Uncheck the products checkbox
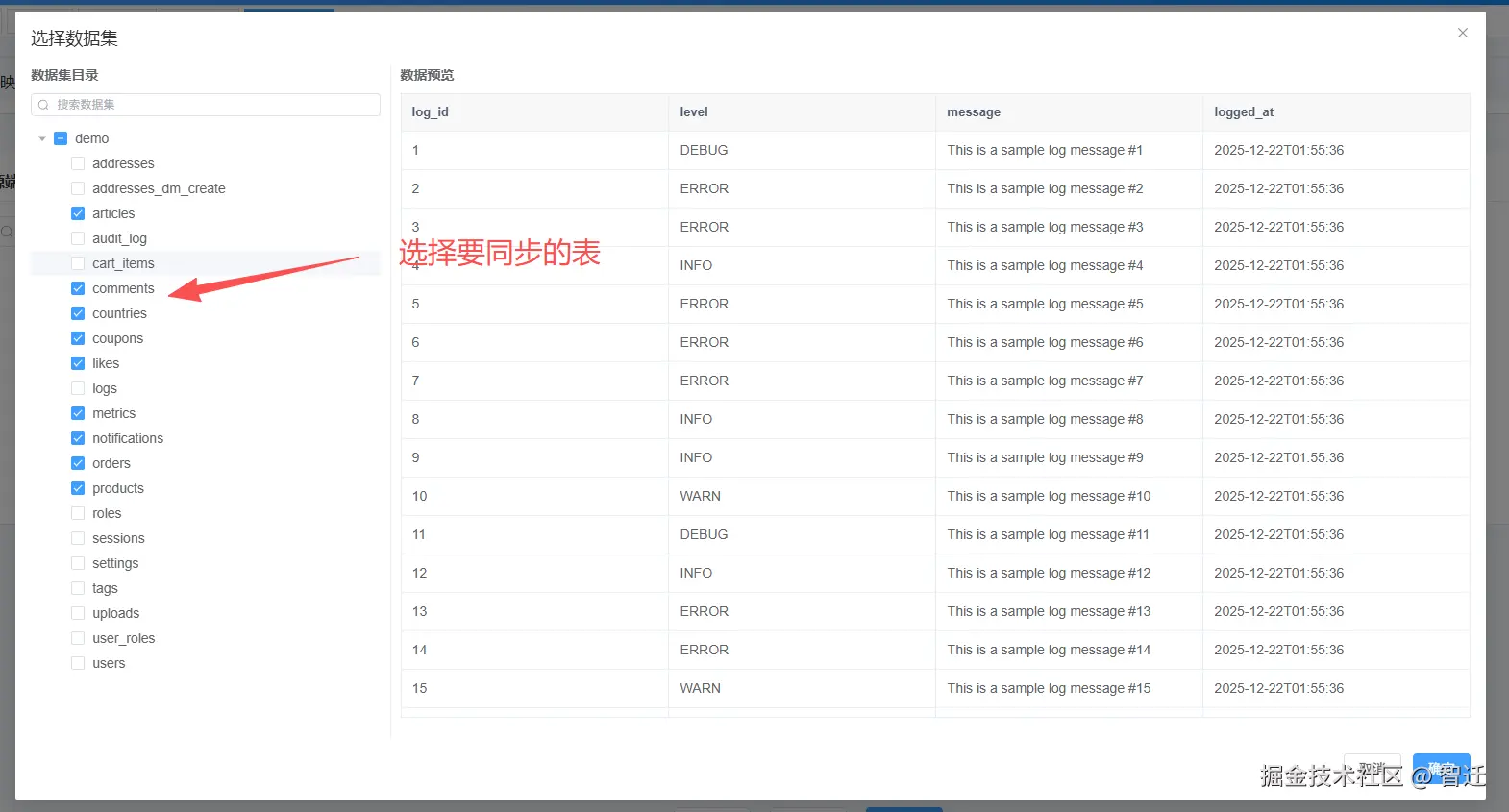Image resolution: width=1509 pixels, height=812 pixels. coord(78,488)
